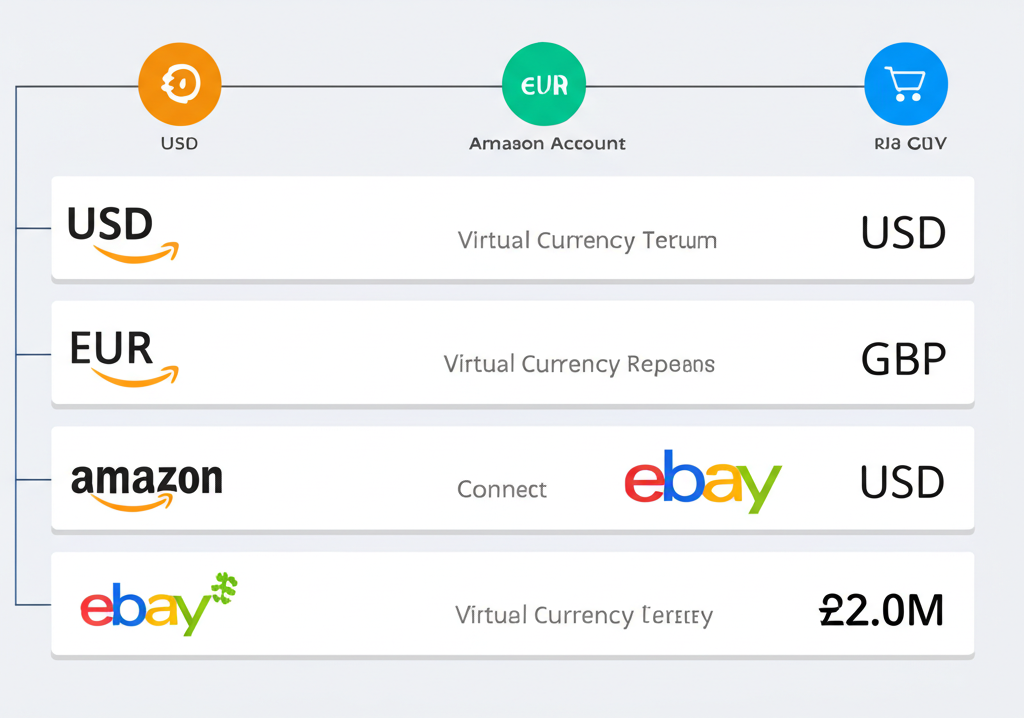Click USD currency on amazon row

tap(902, 483)
